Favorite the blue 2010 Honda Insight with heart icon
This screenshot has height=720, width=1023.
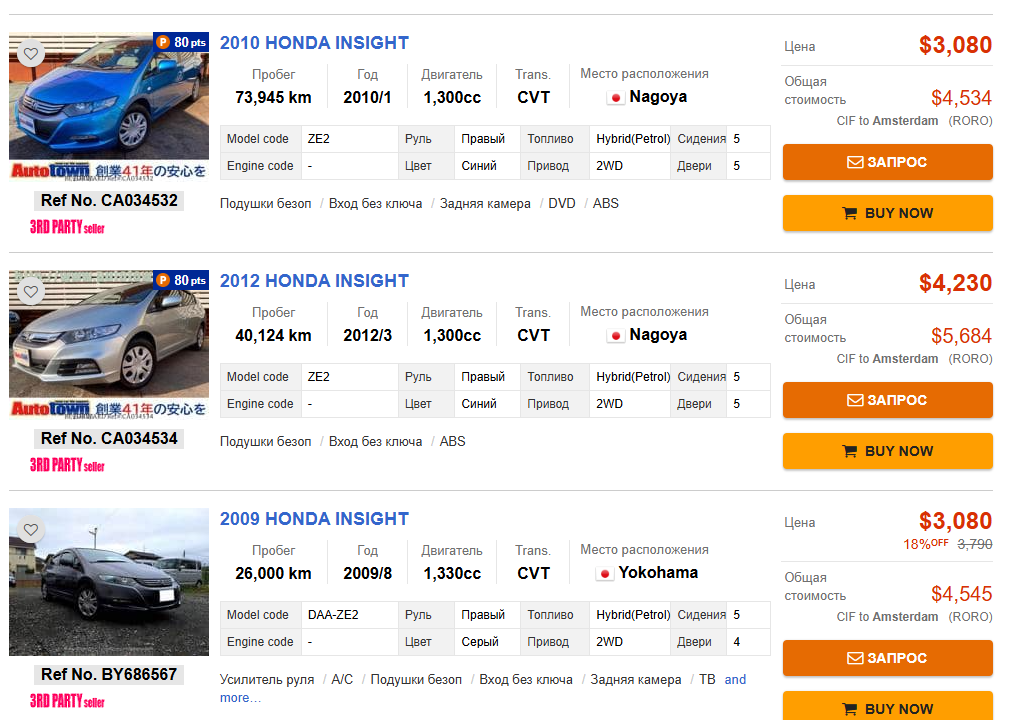31,53
